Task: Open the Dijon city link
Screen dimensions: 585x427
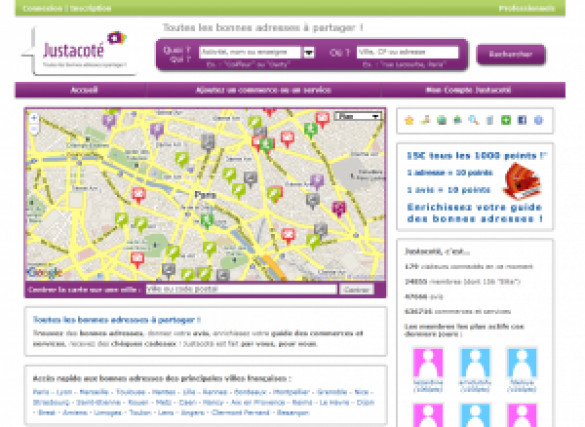Action: [365, 402]
